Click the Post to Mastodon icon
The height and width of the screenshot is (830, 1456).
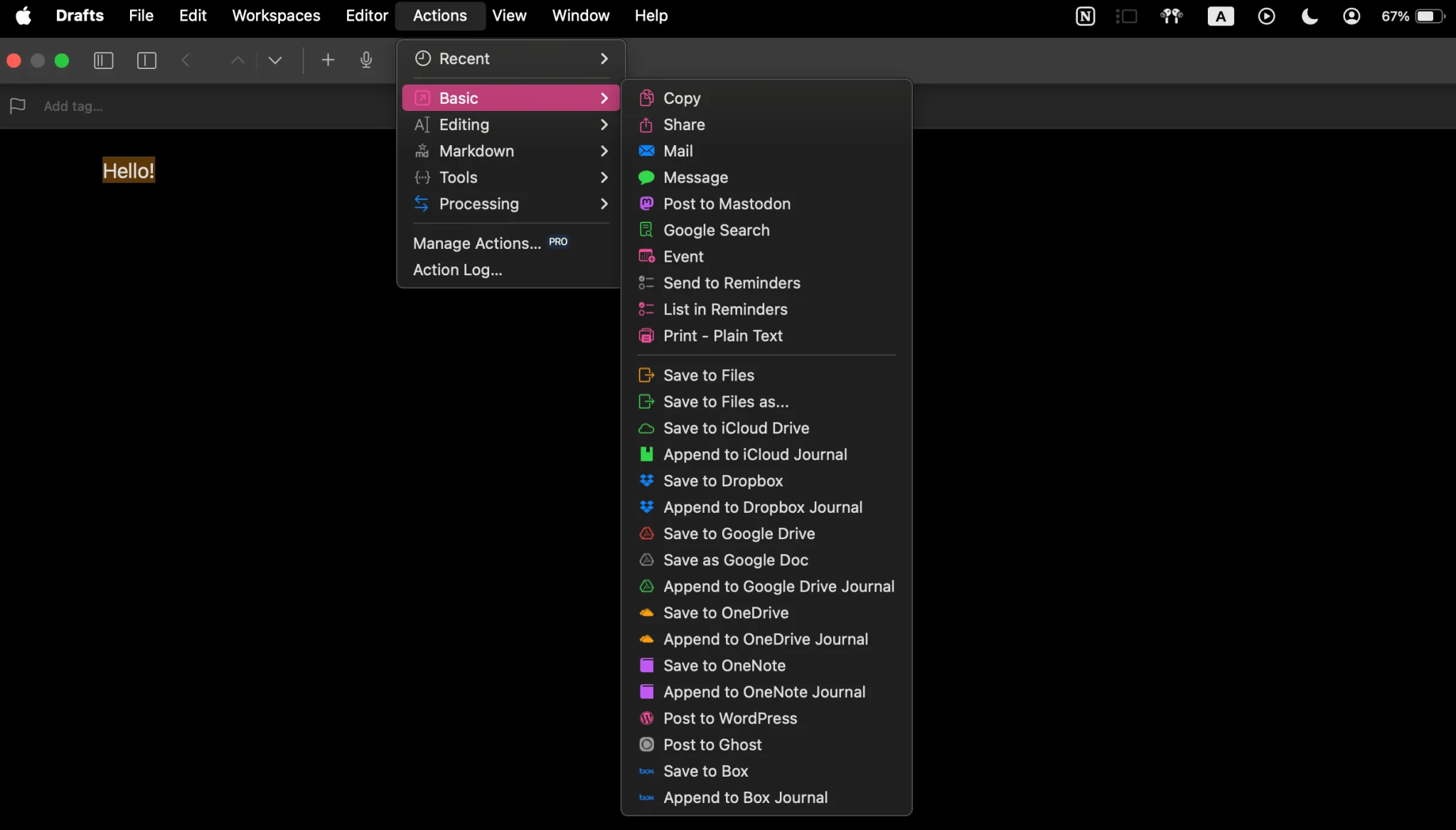(x=646, y=204)
